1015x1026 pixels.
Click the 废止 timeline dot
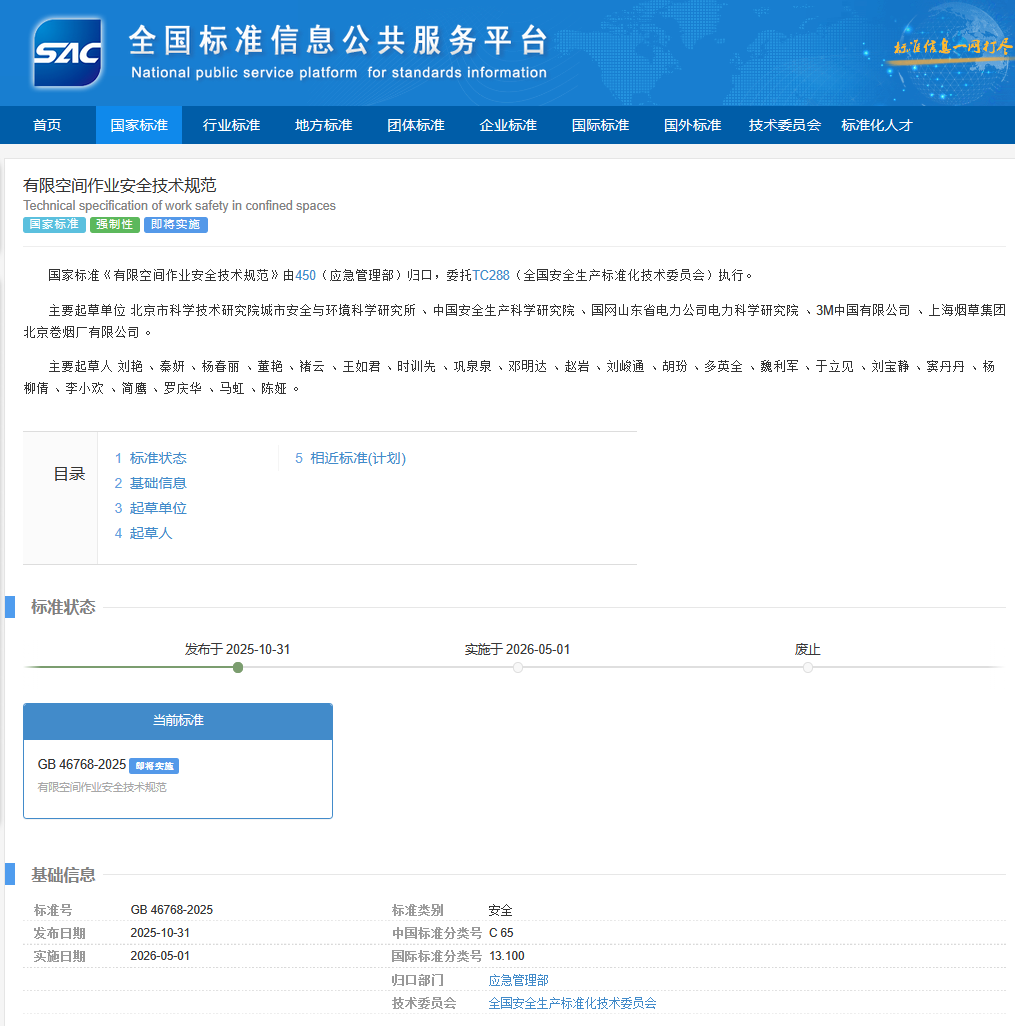808,667
